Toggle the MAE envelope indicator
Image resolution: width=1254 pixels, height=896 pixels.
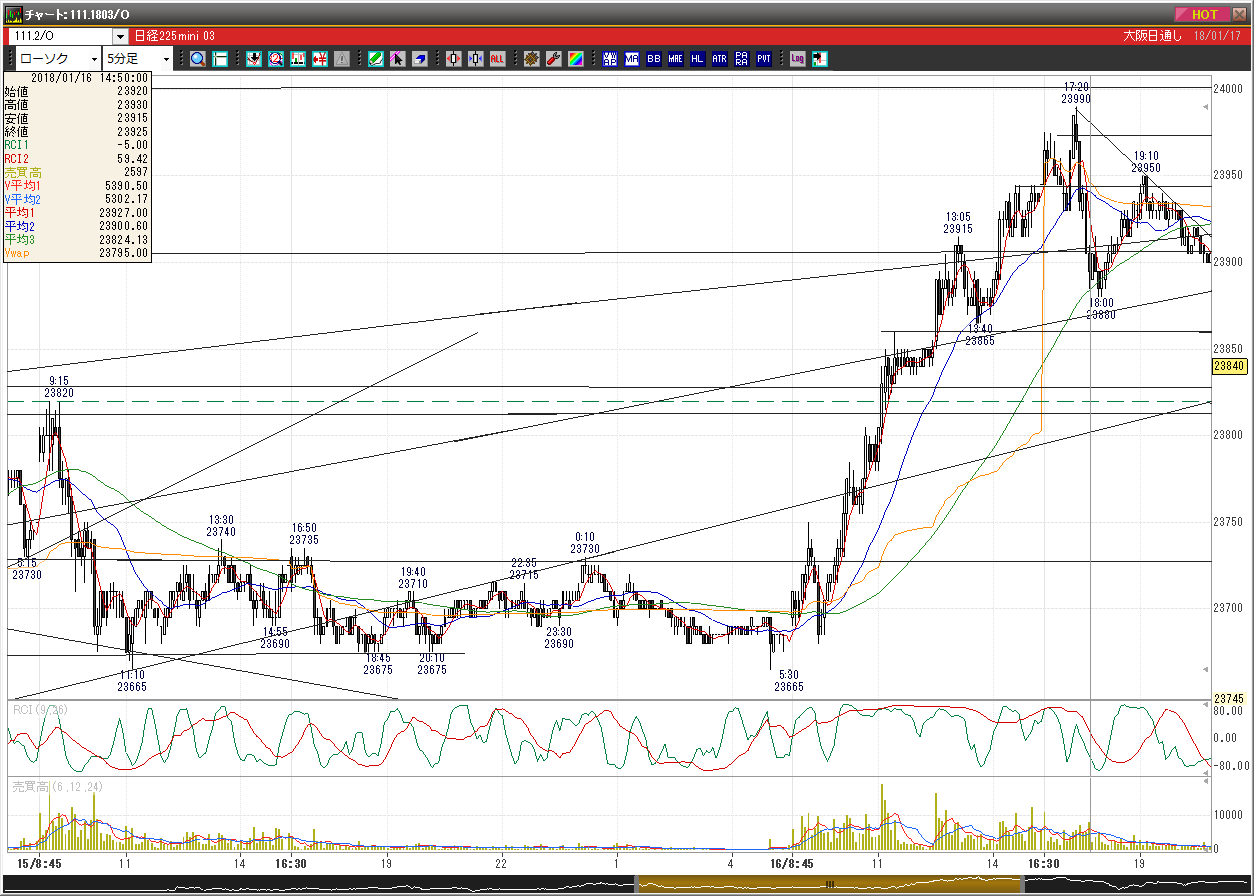(x=676, y=58)
